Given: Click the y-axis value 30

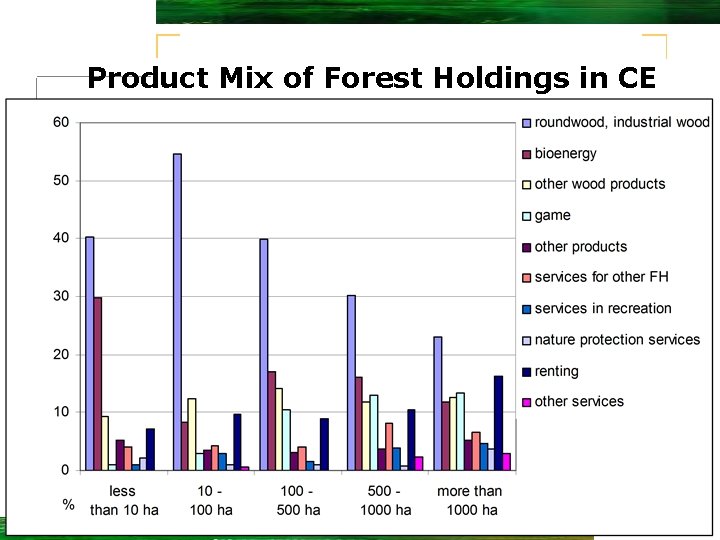Looking at the screenshot, I should click(61, 296).
